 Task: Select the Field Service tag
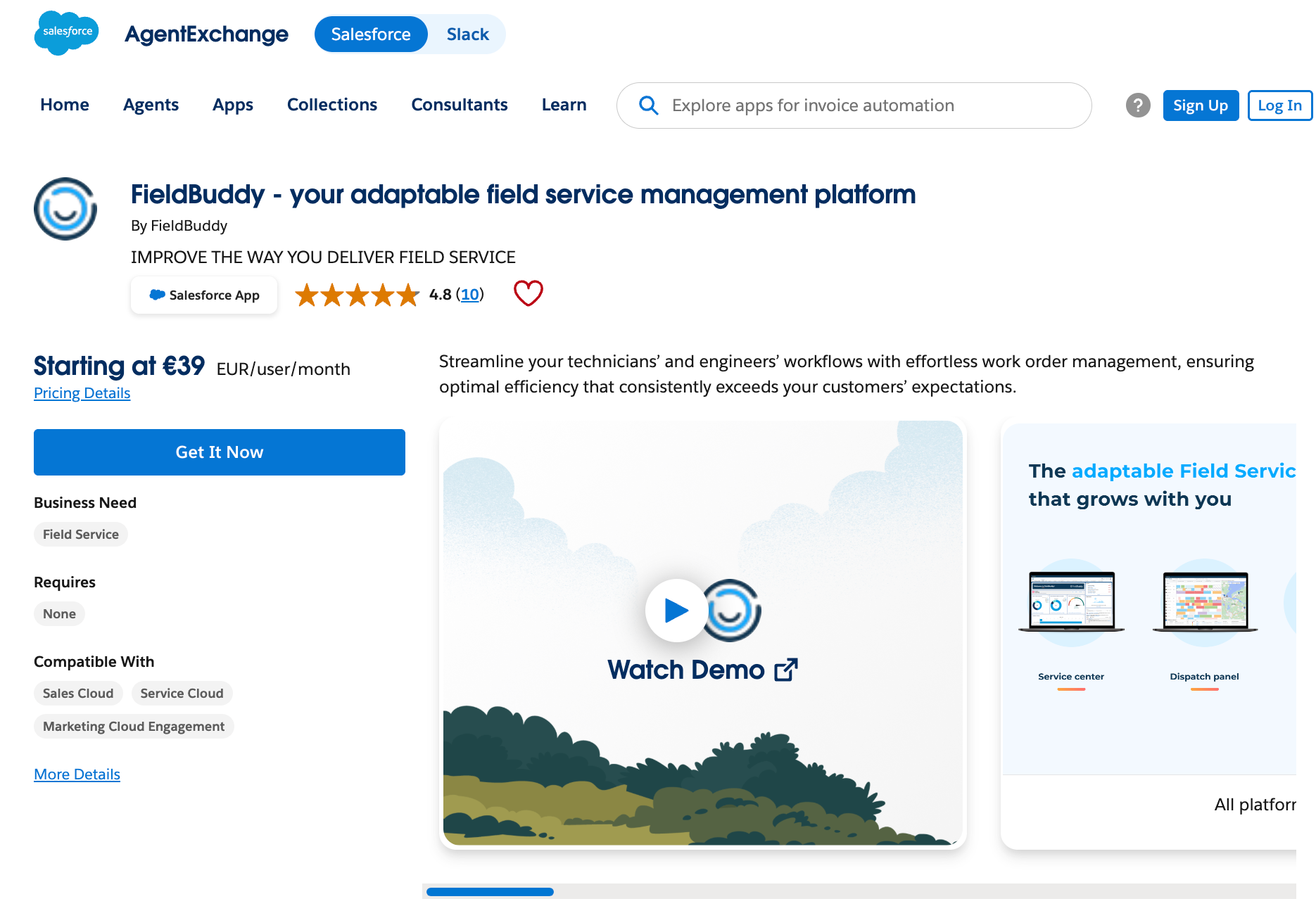[x=81, y=535]
